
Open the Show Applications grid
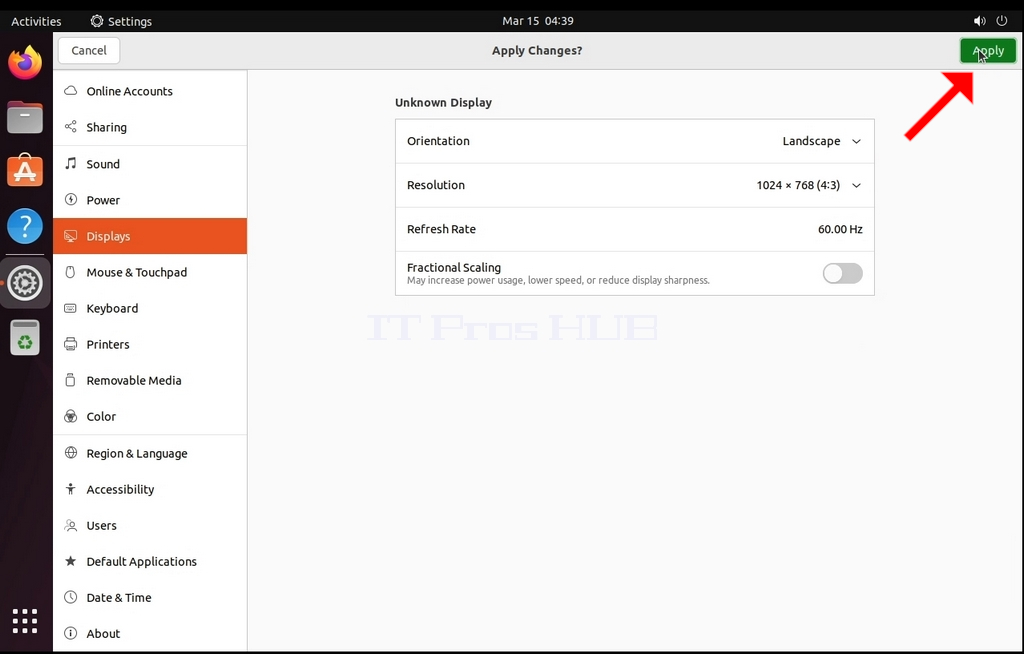(25, 621)
